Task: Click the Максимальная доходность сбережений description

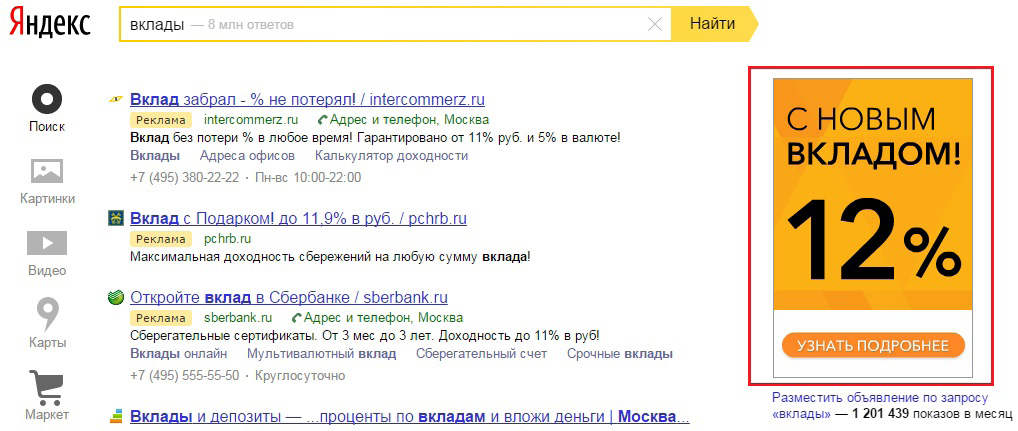Action: (330, 257)
